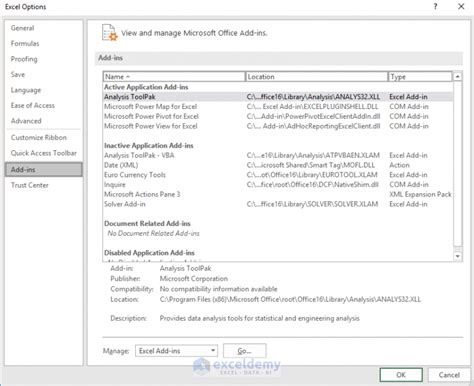Screen dimensions: 474x386
Task: Click the Go button
Action: pos(244,351)
